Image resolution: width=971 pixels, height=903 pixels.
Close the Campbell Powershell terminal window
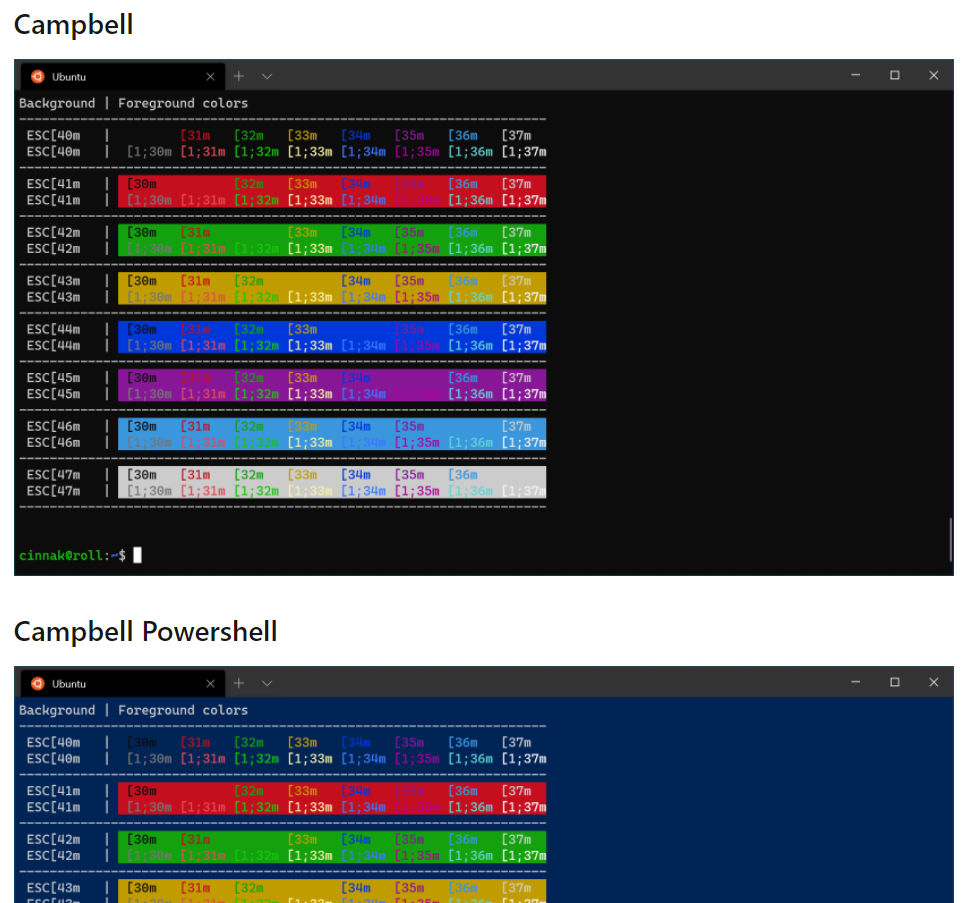934,682
